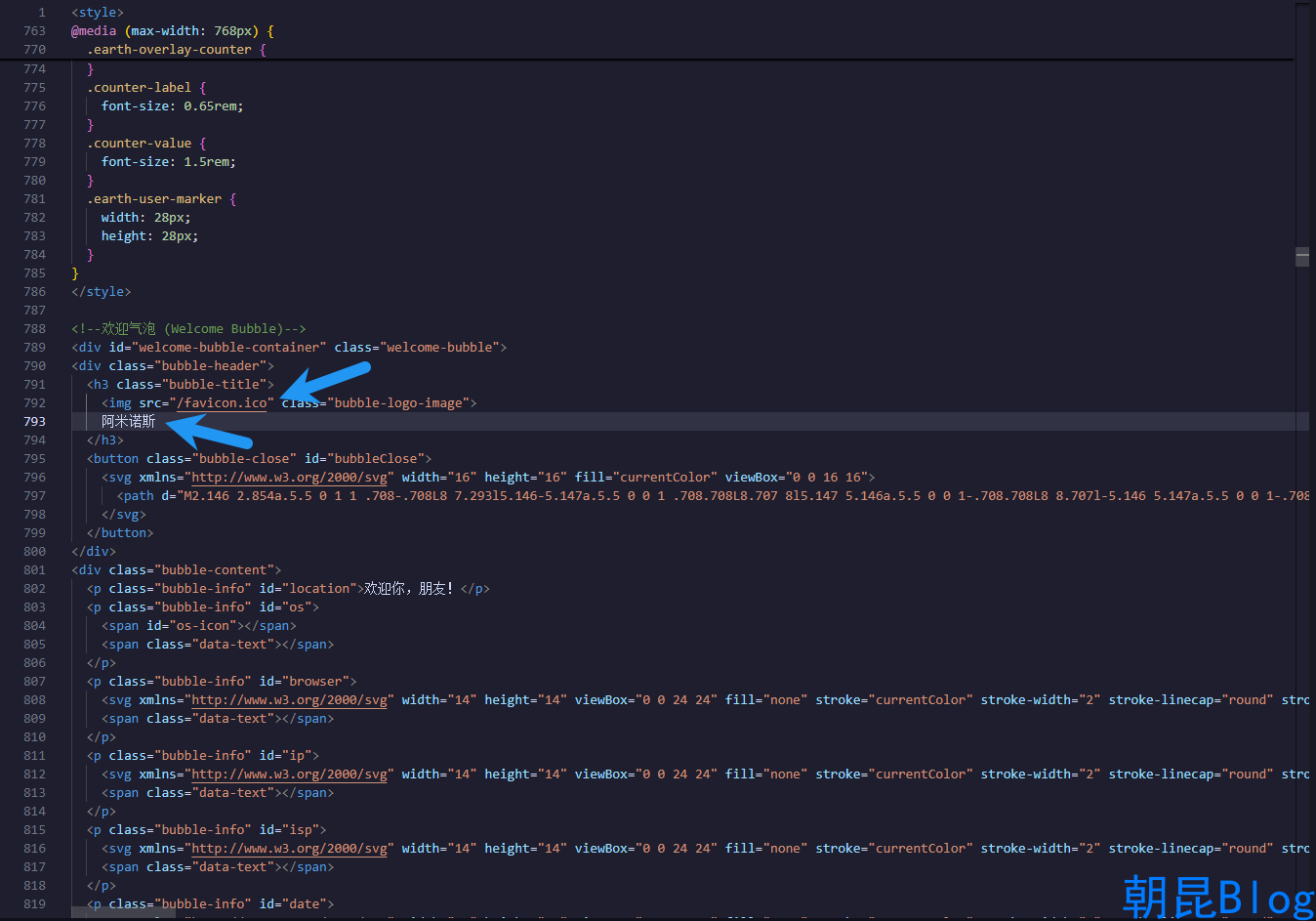Screen dimensions: 1316x921
Task: Click the id value 'welcome-bubble-container'
Action: coord(229,347)
